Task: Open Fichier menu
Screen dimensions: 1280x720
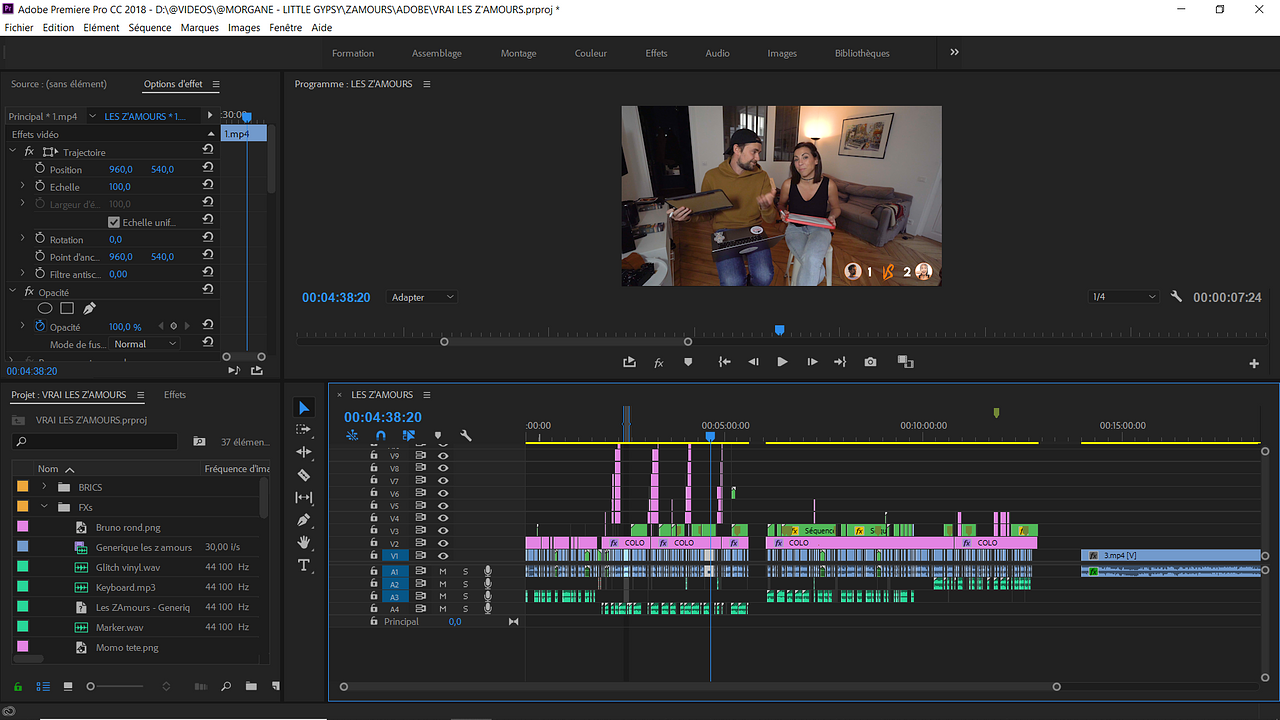Action: click(19, 28)
